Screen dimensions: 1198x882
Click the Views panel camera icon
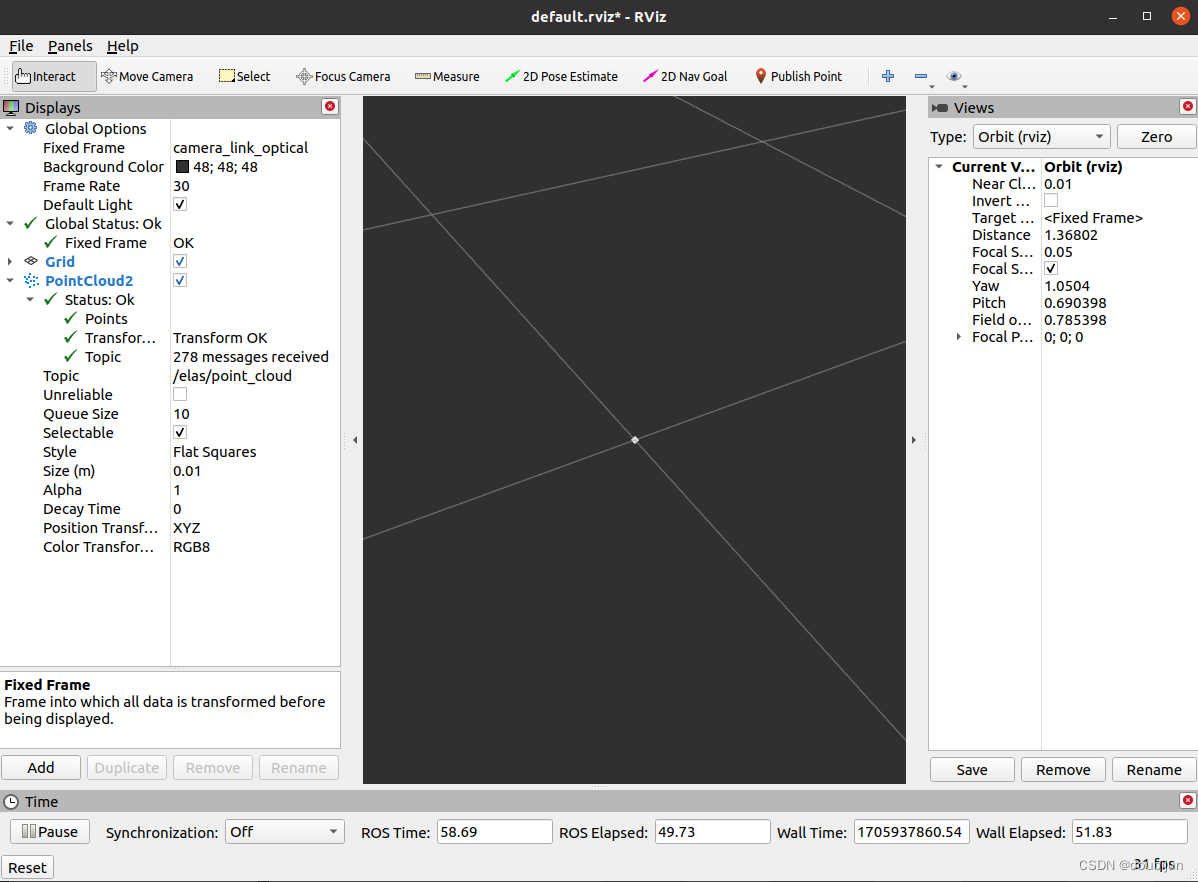click(940, 108)
